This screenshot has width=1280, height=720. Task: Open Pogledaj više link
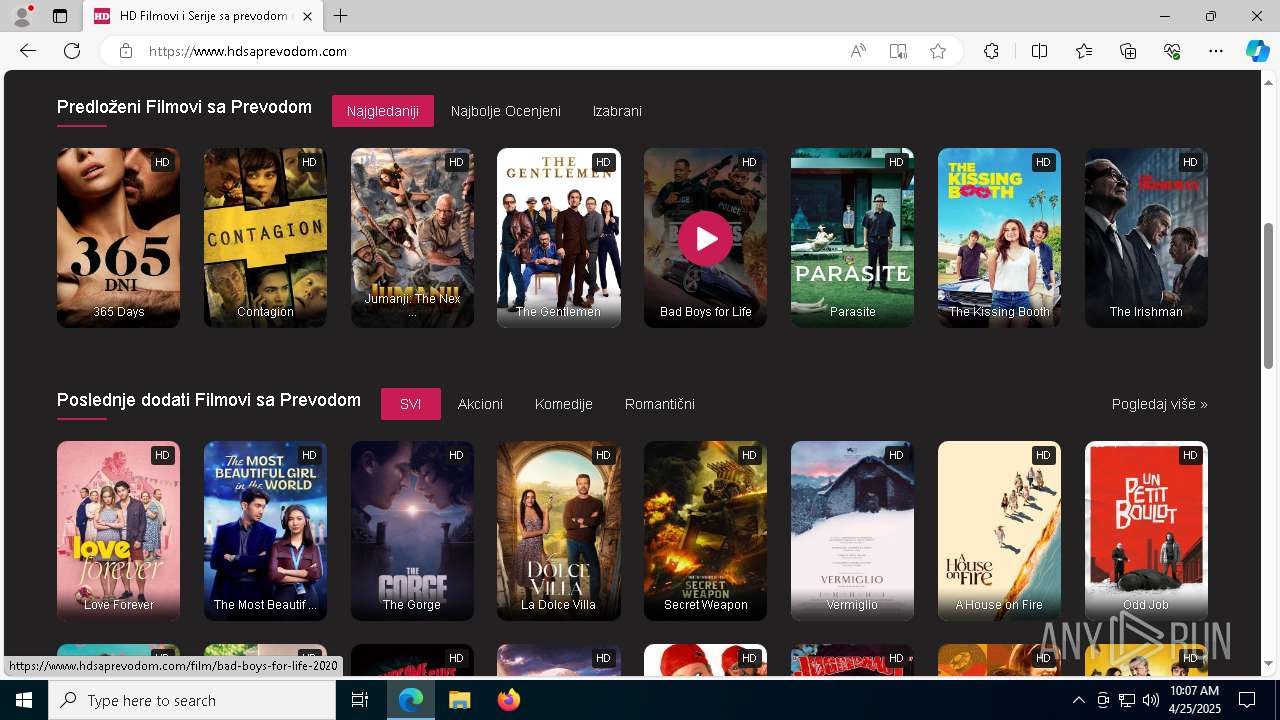pos(1160,404)
